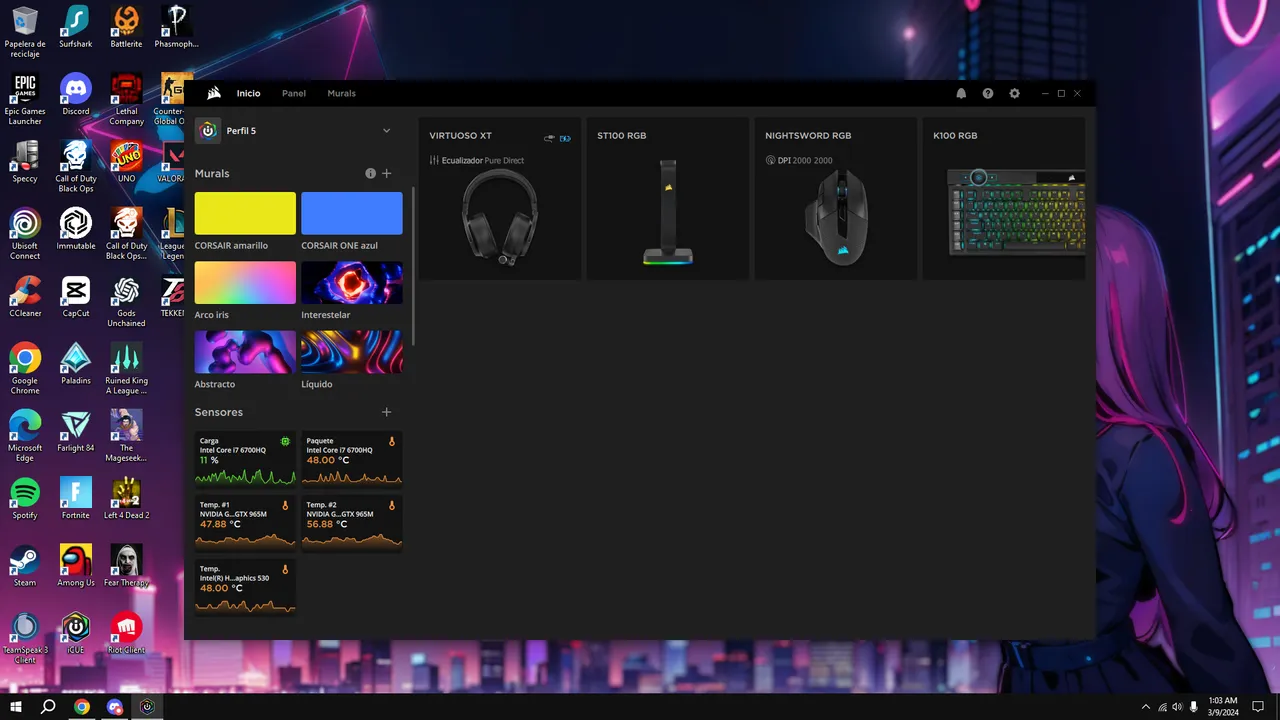Add a new mural with plus icon

coord(387,173)
